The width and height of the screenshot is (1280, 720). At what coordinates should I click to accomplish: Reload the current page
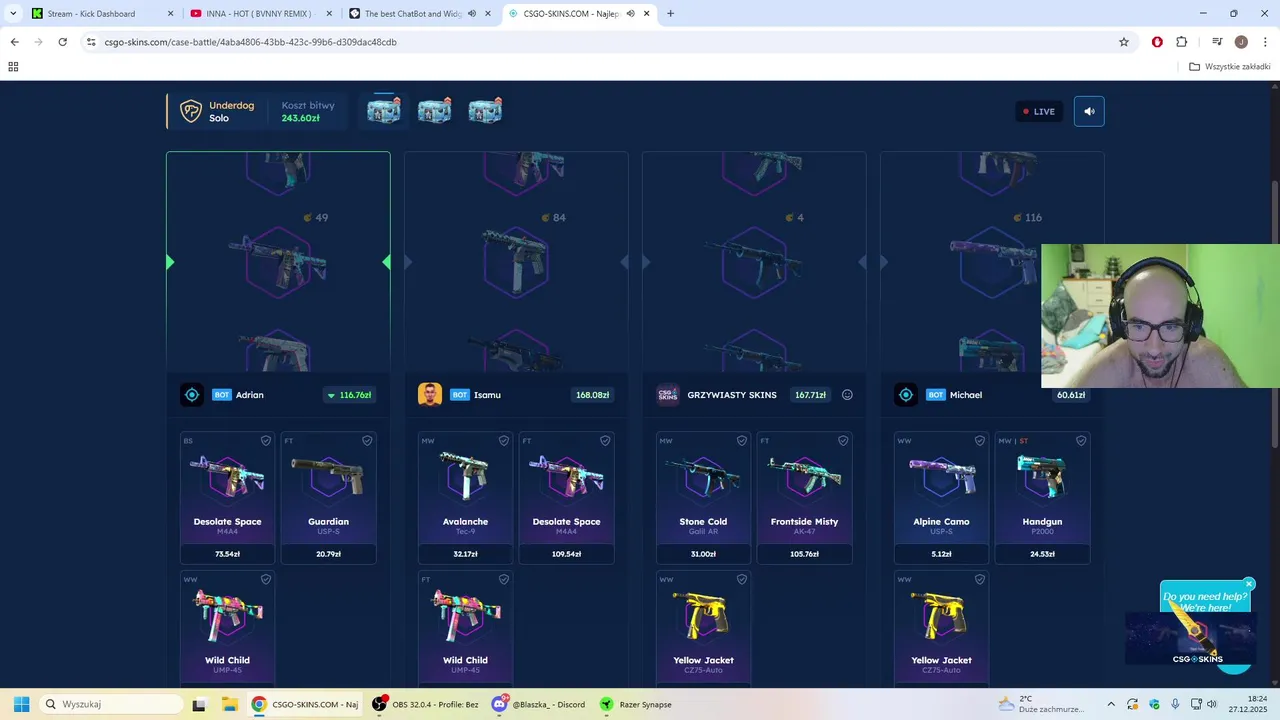click(62, 42)
